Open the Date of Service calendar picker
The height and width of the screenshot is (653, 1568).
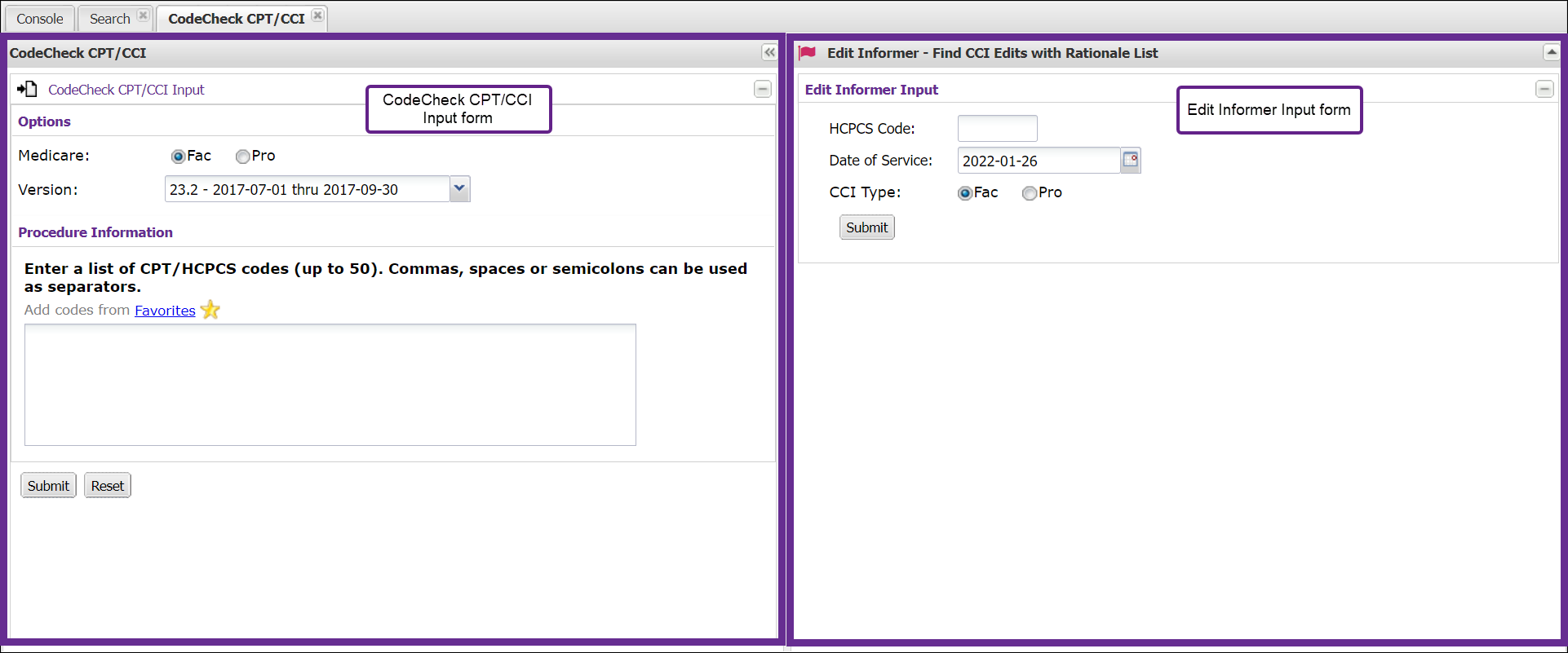pos(1131,160)
